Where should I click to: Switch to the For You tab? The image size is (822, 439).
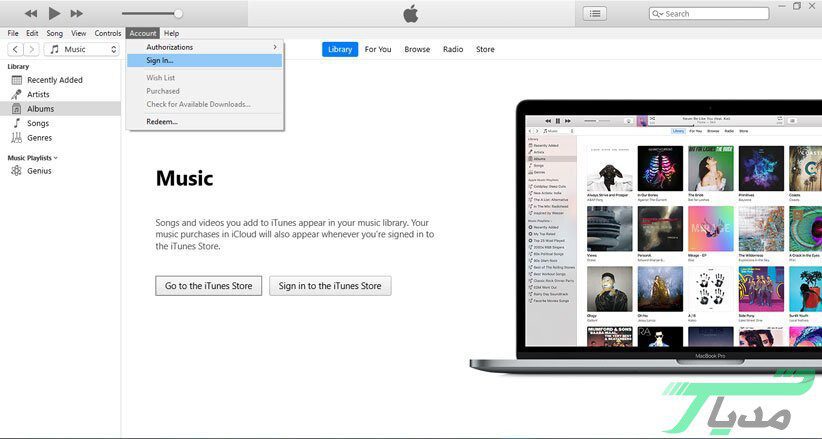(x=378, y=49)
